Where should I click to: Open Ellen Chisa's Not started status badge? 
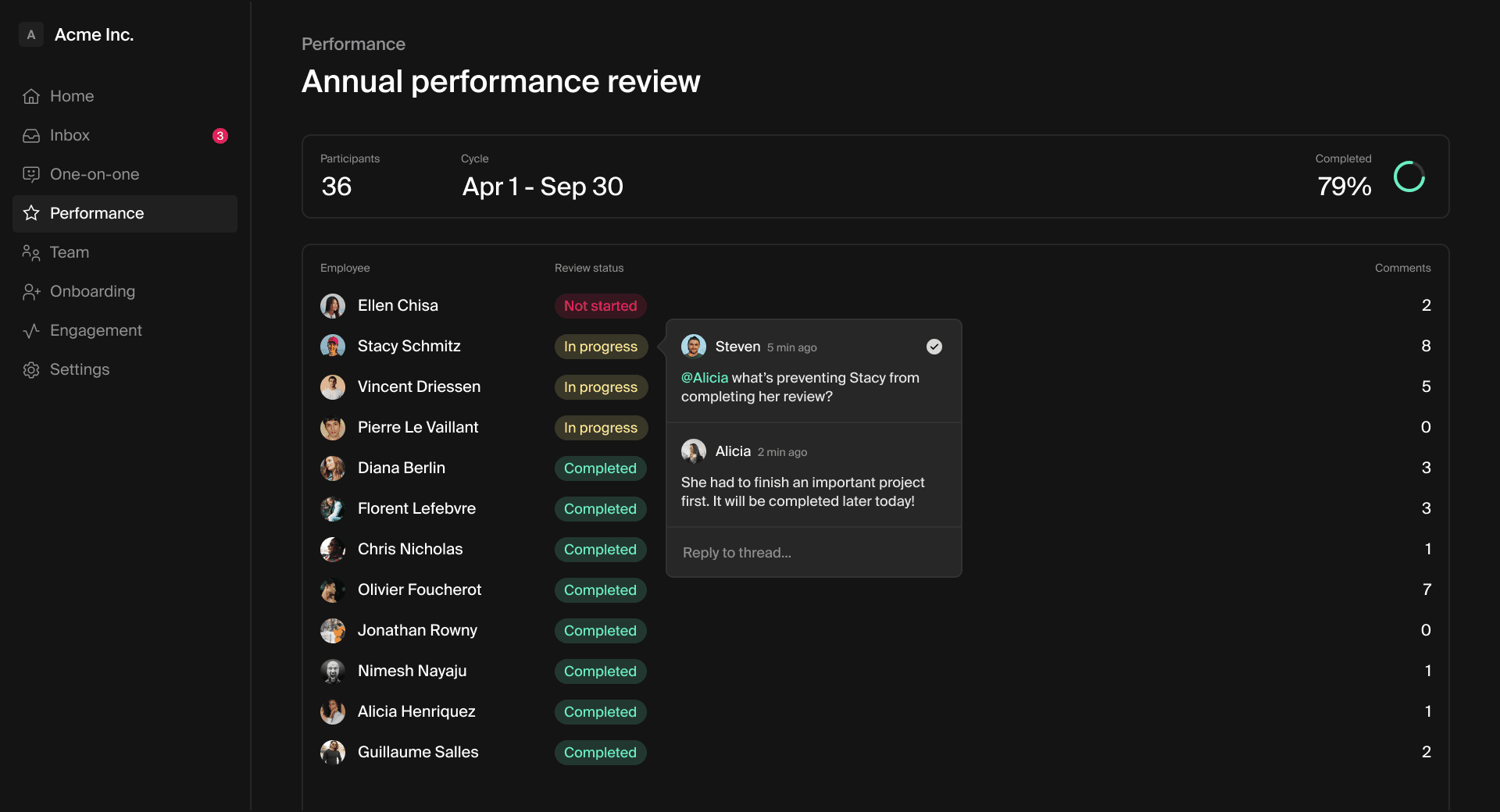tap(600, 305)
